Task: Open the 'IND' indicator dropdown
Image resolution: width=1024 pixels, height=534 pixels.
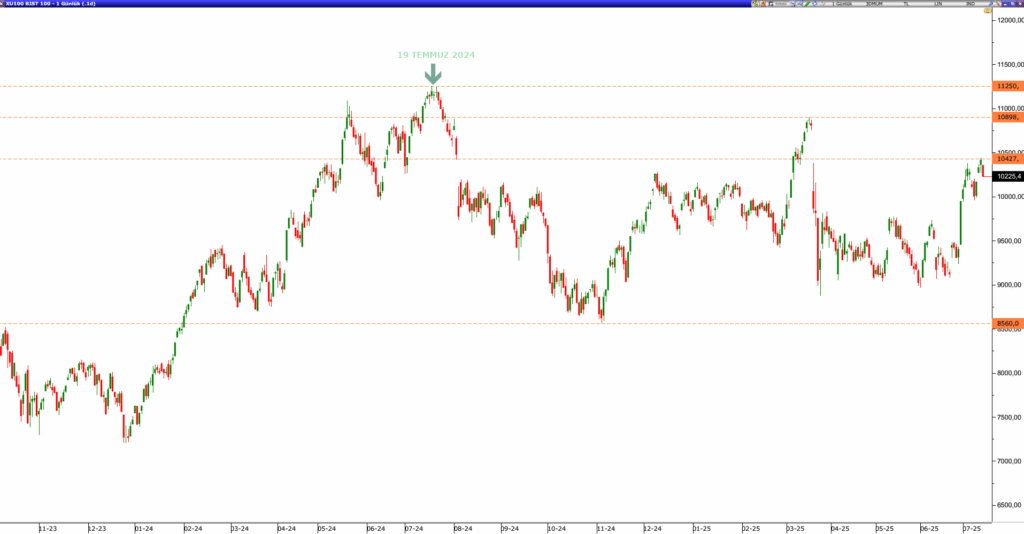Action: pyautogui.click(x=970, y=4)
